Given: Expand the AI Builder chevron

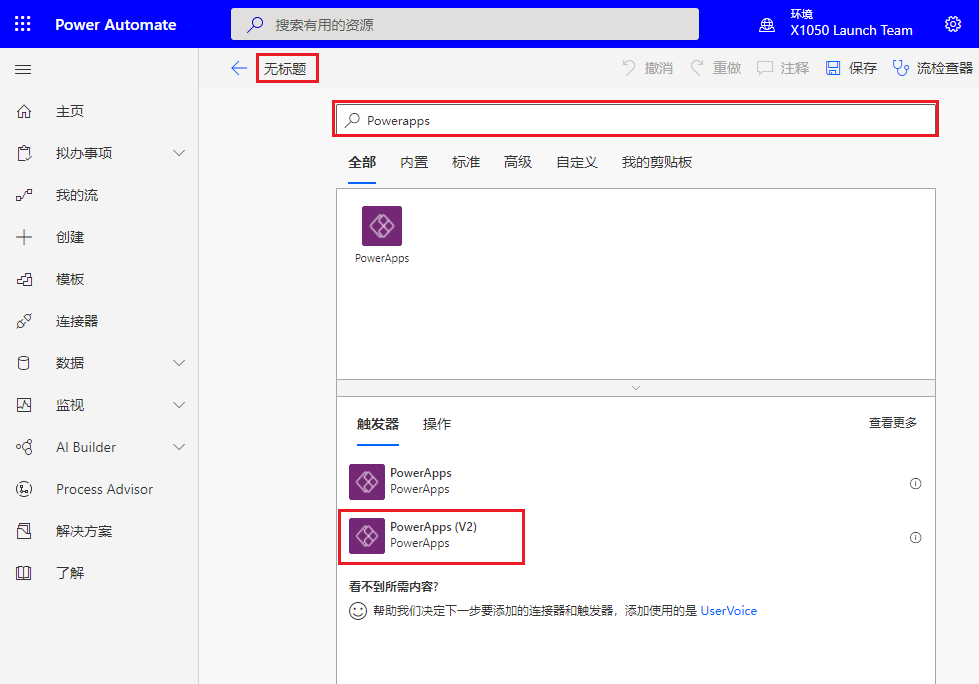Looking at the screenshot, I should pos(179,447).
